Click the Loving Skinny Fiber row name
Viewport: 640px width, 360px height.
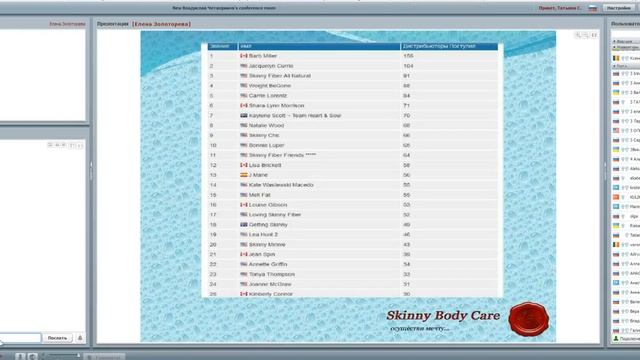(275, 215)
